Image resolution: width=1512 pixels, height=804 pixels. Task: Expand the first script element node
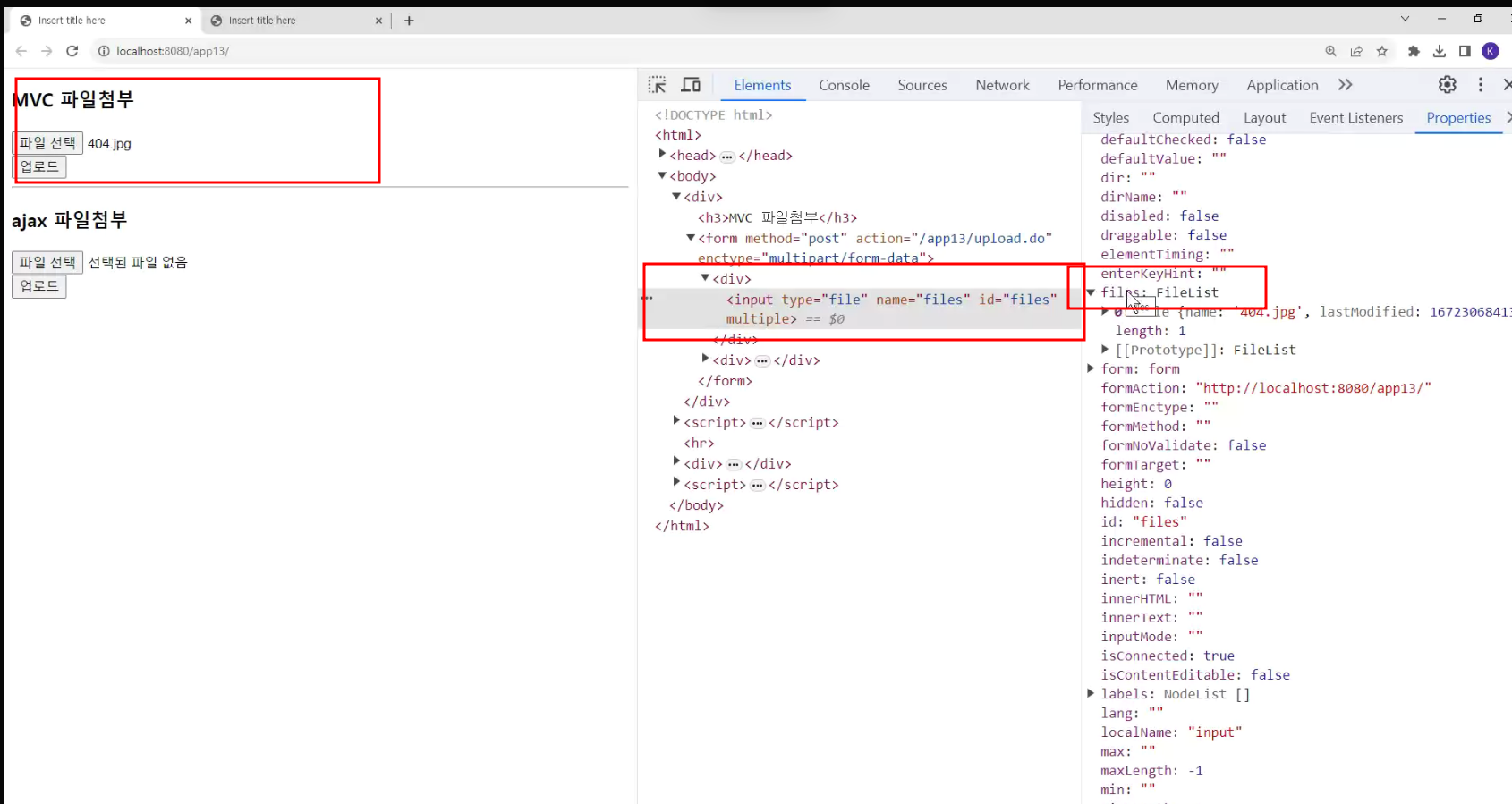pyautogui.click(x=676, y=421)
